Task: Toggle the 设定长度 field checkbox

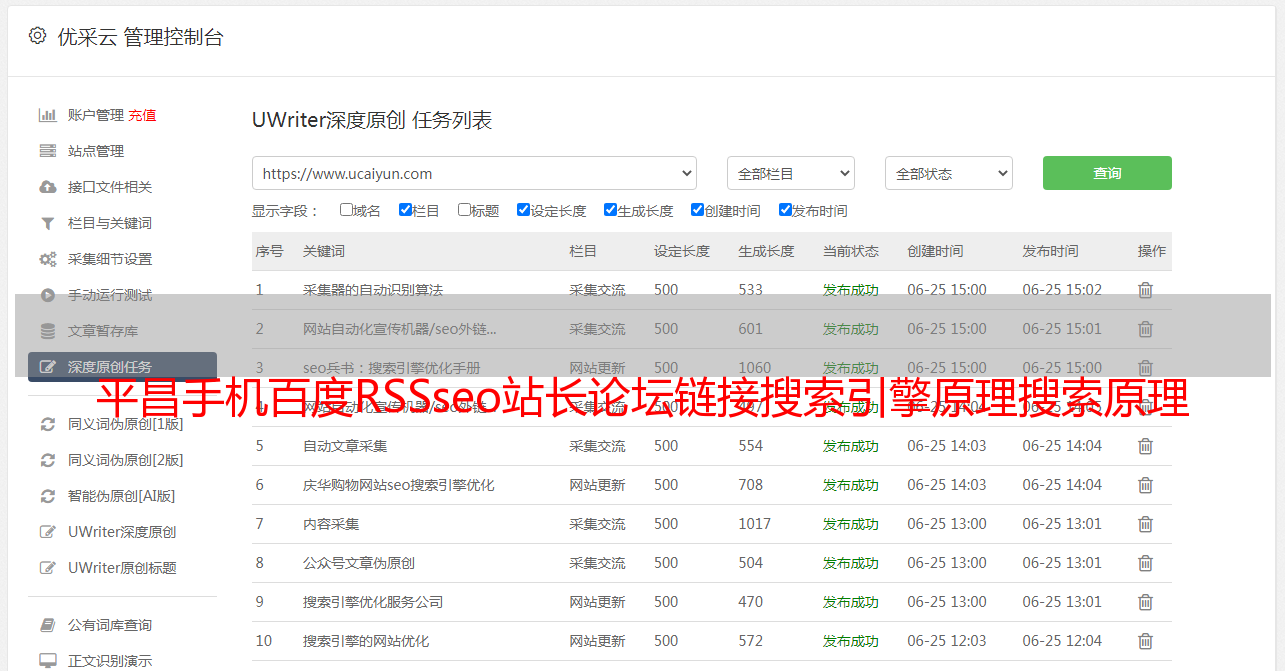Action: coord(523,210)
